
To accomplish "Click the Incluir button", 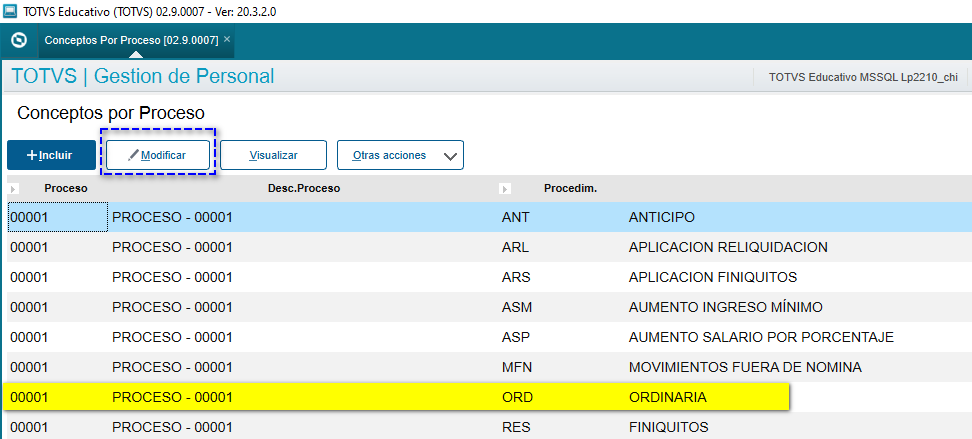I will click(51, 156).
